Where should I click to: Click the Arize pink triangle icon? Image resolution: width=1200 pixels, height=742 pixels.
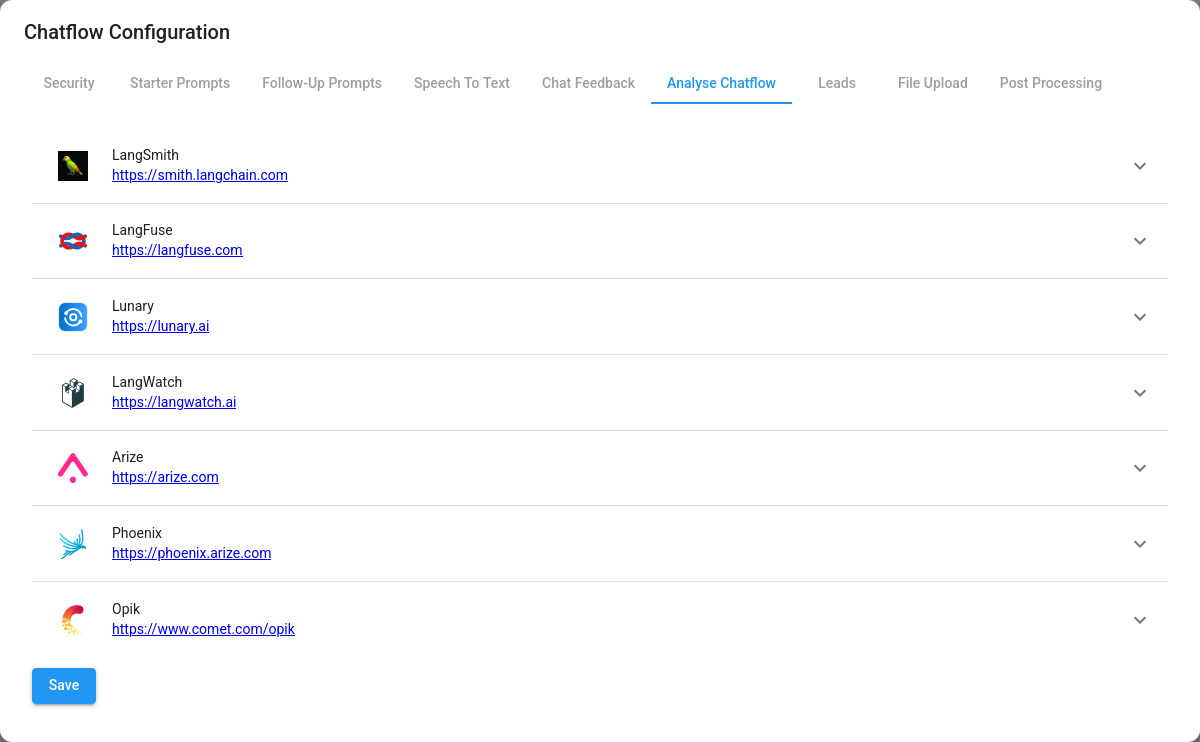click(x=72, y=467)
